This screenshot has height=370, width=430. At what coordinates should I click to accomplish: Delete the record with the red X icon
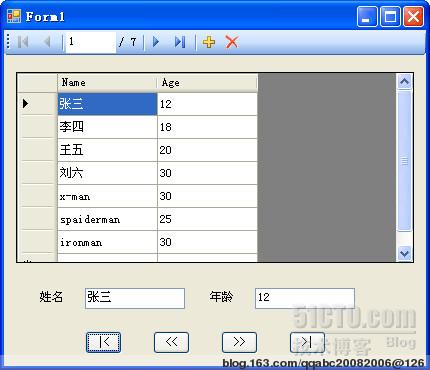[232, 42]
